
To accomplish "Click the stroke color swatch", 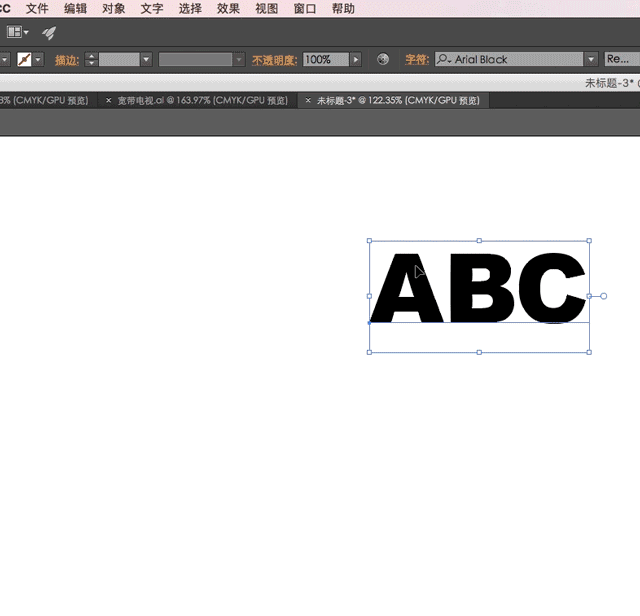I will click(x=24, y=60).
